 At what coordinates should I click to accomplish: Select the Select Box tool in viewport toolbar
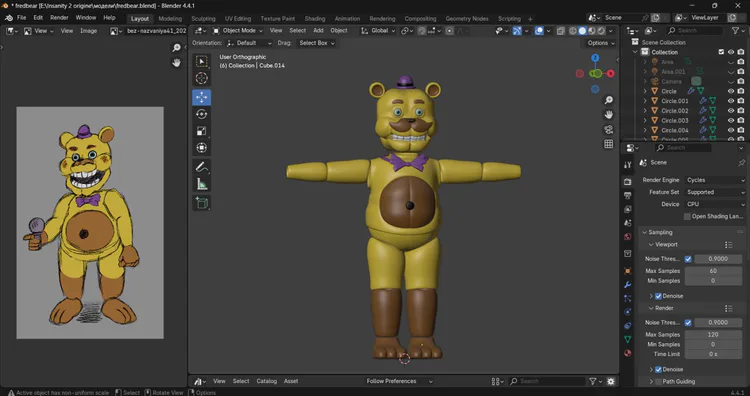pyautogui.click(x=201, y=62)
